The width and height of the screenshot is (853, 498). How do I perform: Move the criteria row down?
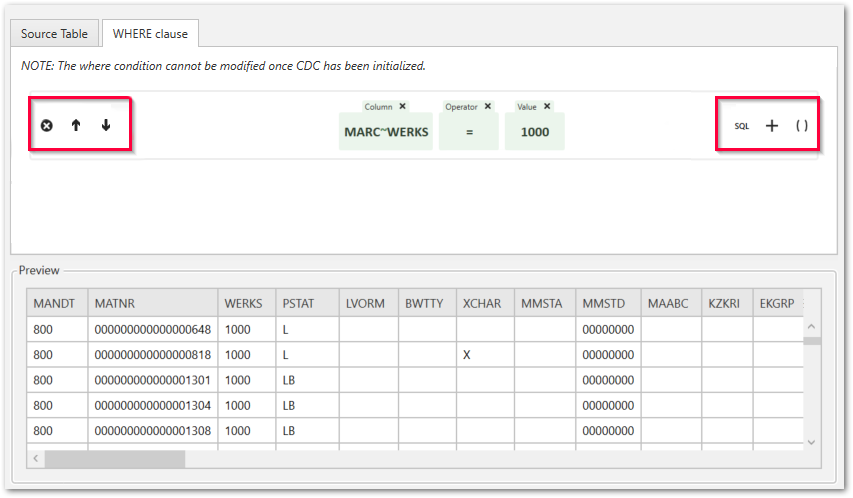pos(105,126)
